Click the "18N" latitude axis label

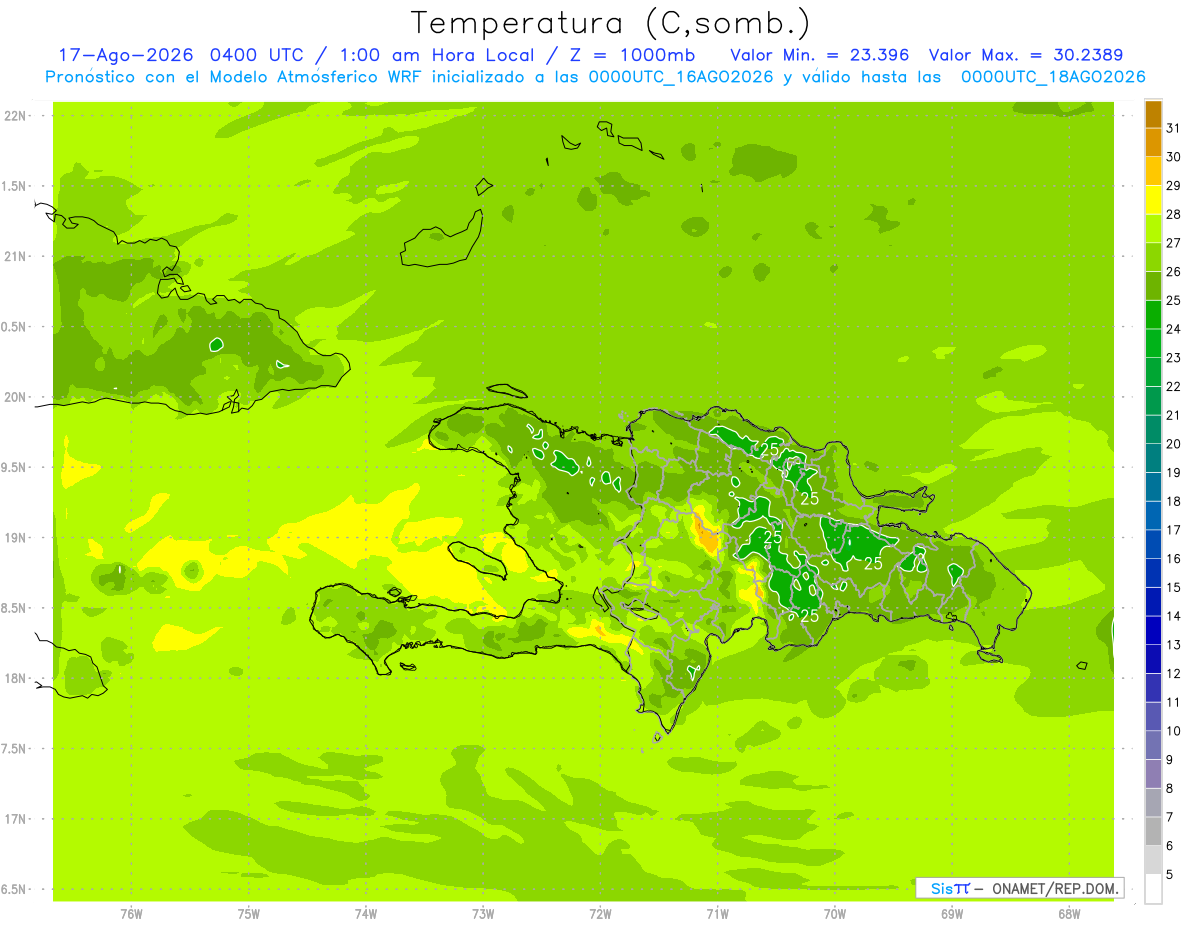(x=16, y=679)
